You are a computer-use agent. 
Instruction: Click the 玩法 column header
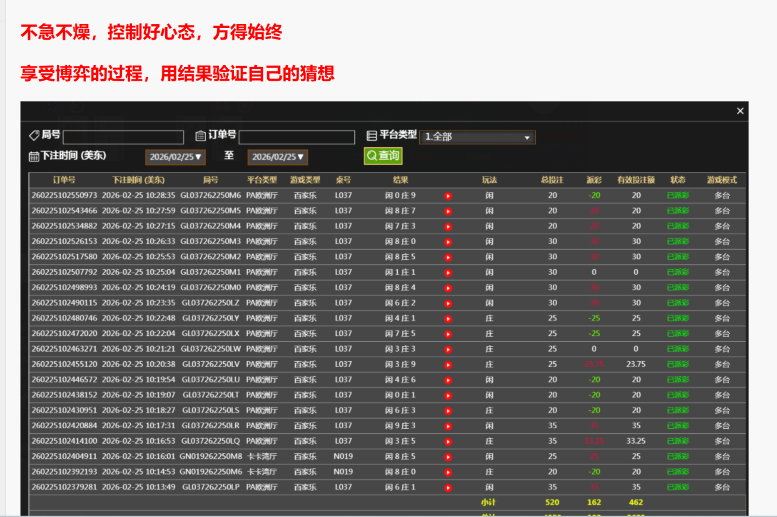tap(489, 180)
